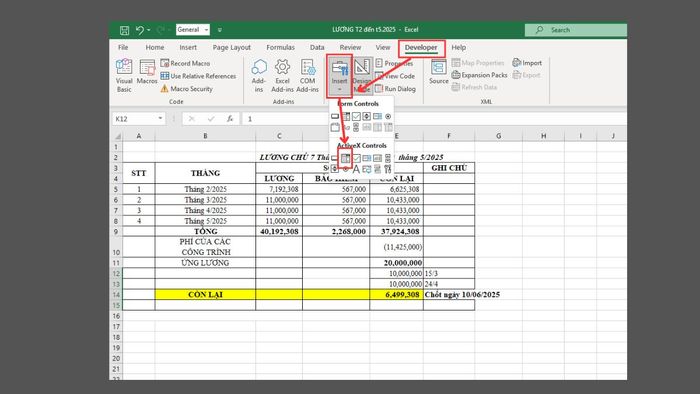Open the XML Source pane
The image size is (700, 394).
[438, 71]
